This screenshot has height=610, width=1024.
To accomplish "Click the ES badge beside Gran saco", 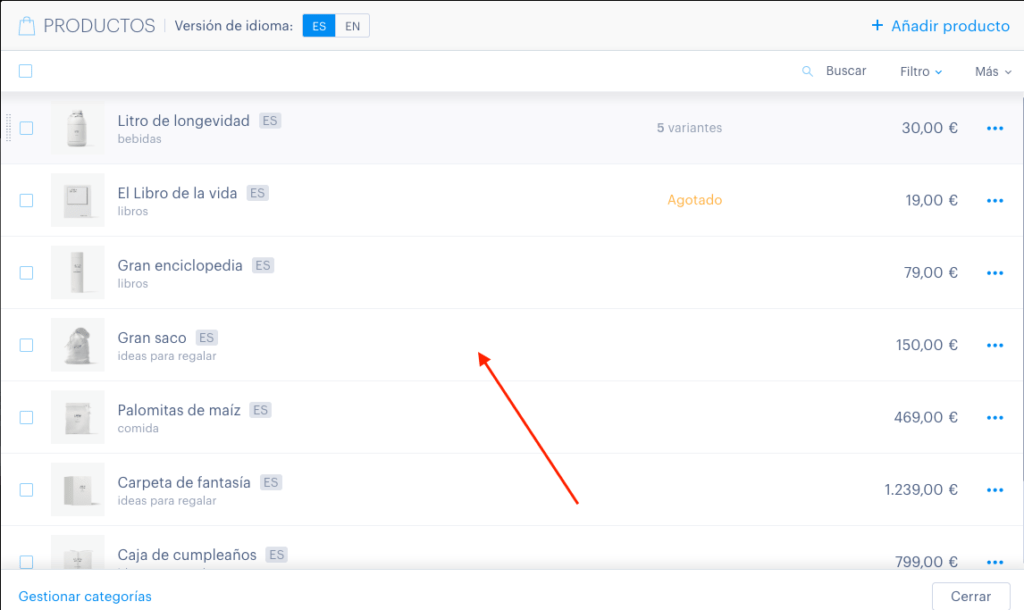I will coord(206,338).
